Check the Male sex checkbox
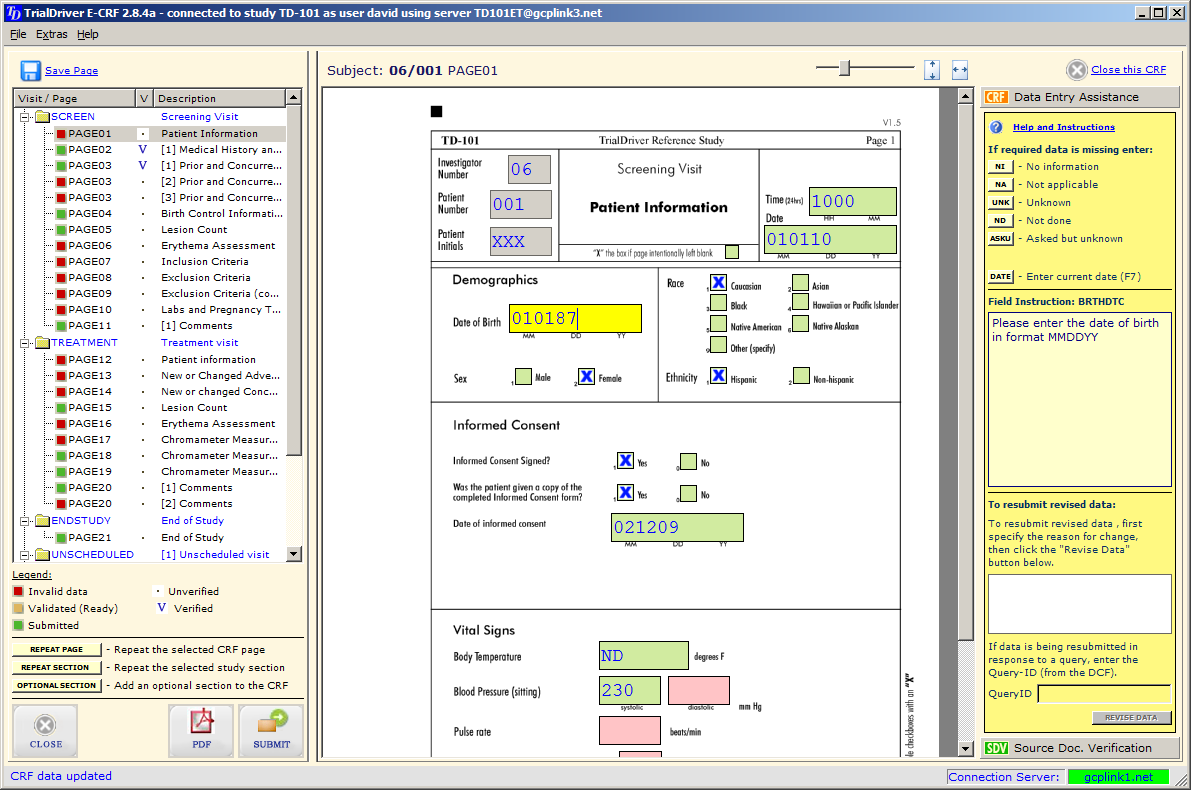The height and width of the screenshot is (790, 1191). tap(523, 377)
